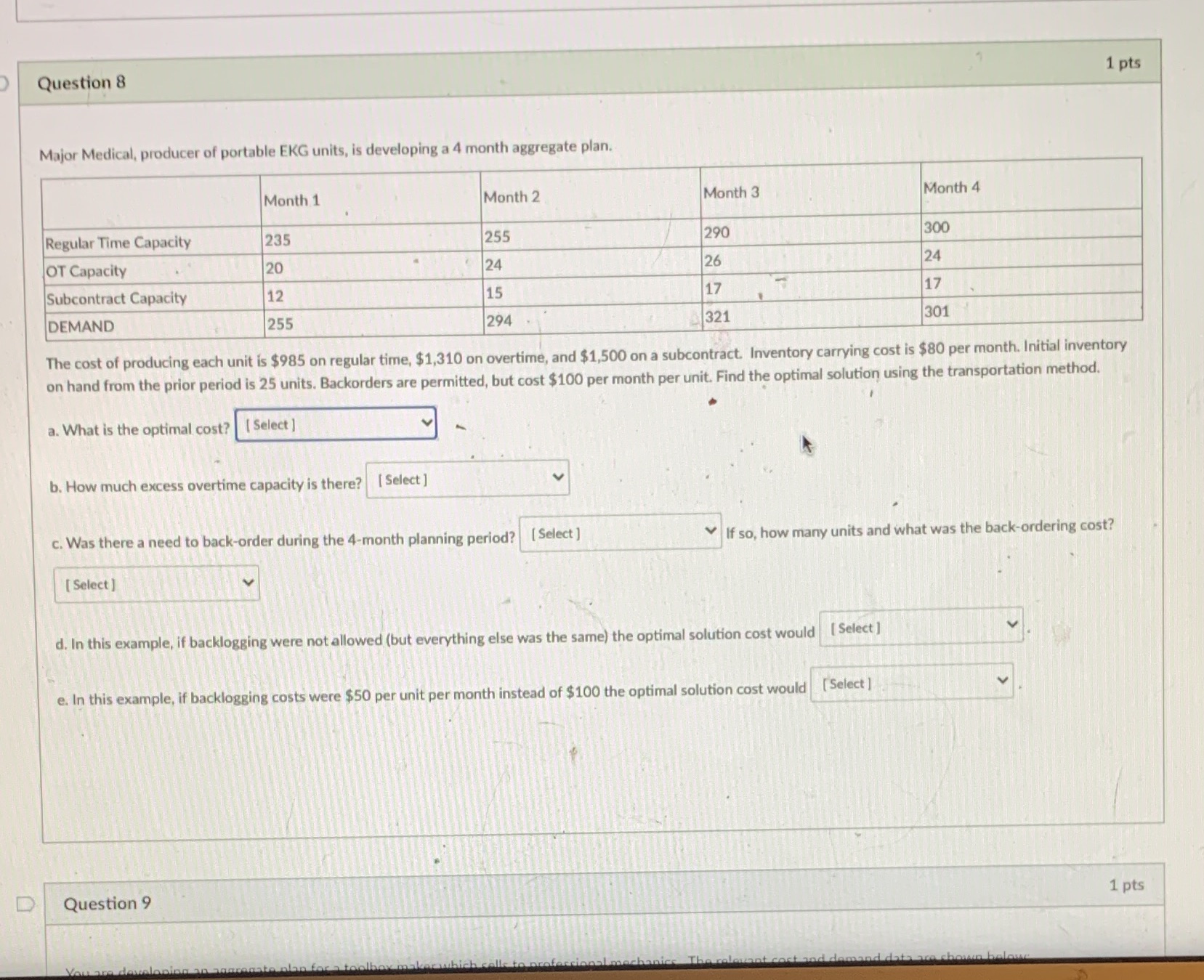Select the Question 8 heading
This screenshot has height=980, width=1204.
click(81, 83)
